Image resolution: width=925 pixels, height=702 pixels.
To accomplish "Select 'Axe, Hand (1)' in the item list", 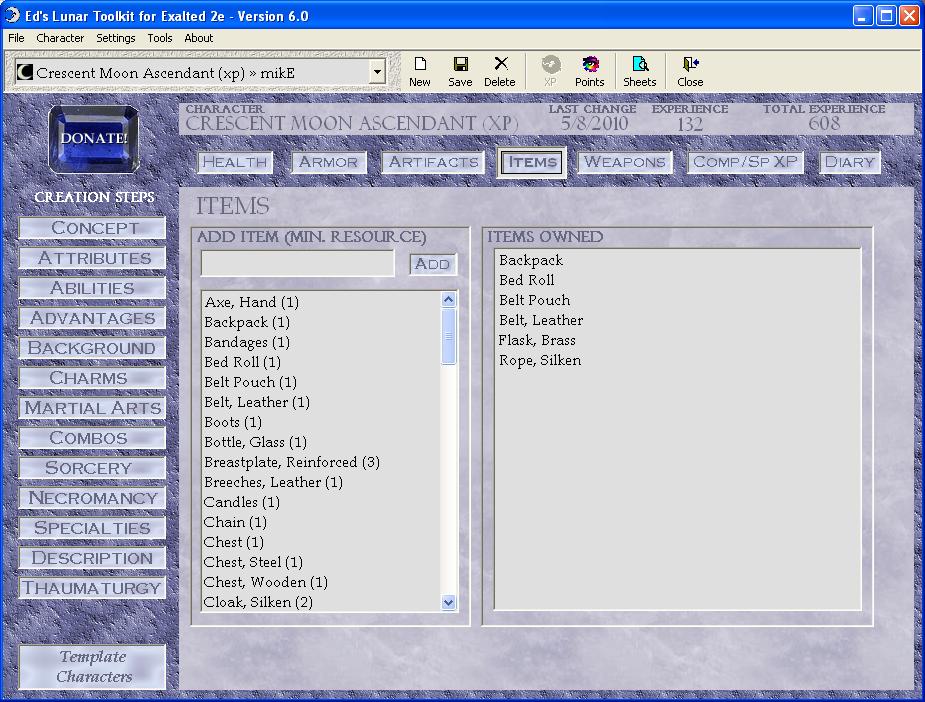I will [252, 303].
